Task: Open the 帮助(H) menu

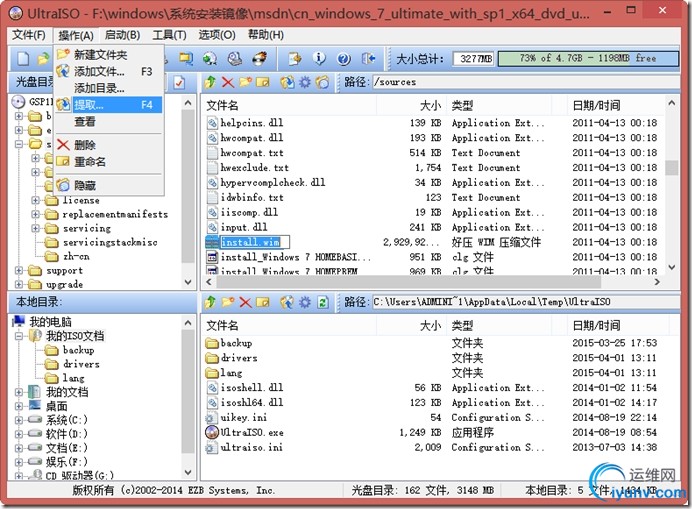Action: pyautogui.click(x=266, y=35)
